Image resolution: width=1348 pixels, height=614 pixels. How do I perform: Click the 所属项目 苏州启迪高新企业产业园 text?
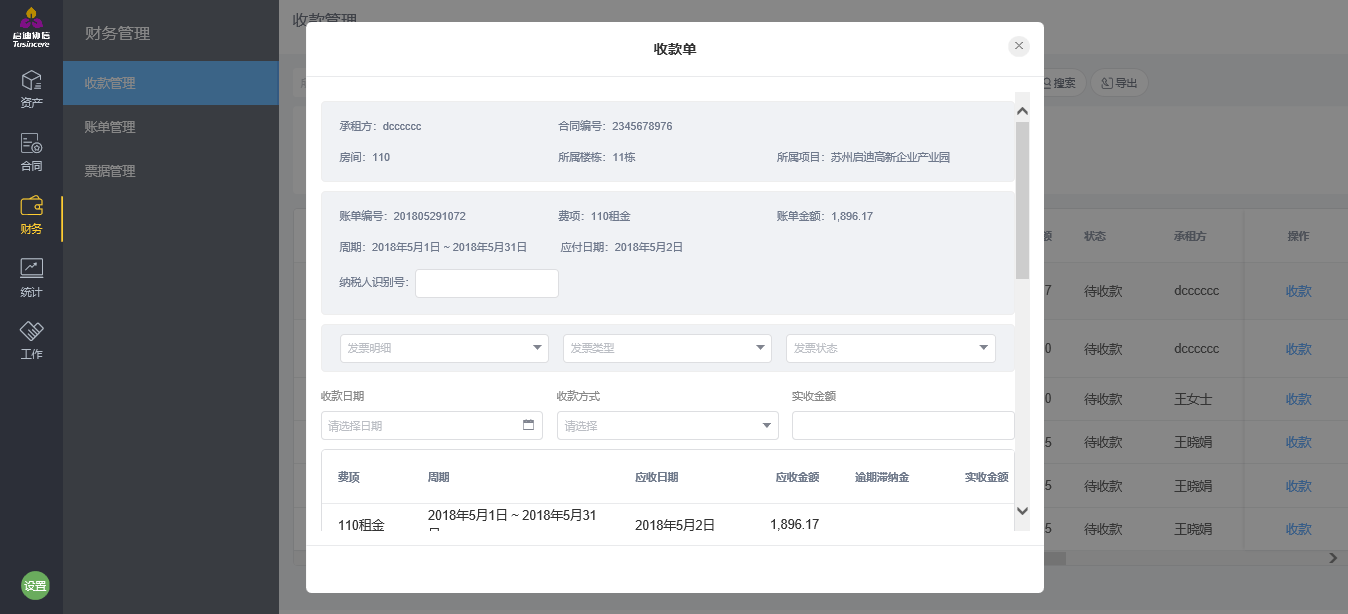click(x=863, y=157)
